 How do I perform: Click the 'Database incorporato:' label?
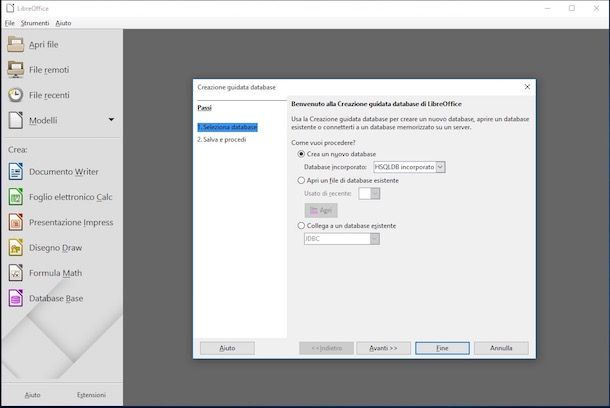(335, 167)
